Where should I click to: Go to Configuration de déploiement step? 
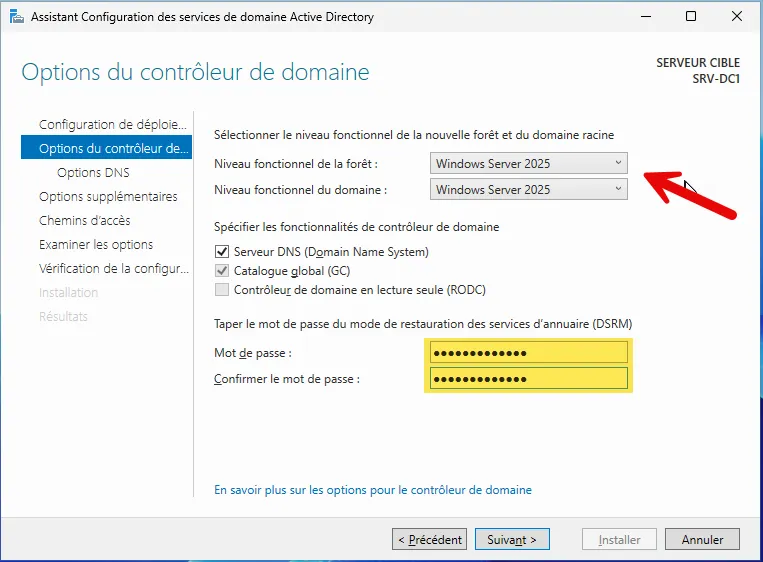point(112,125)
